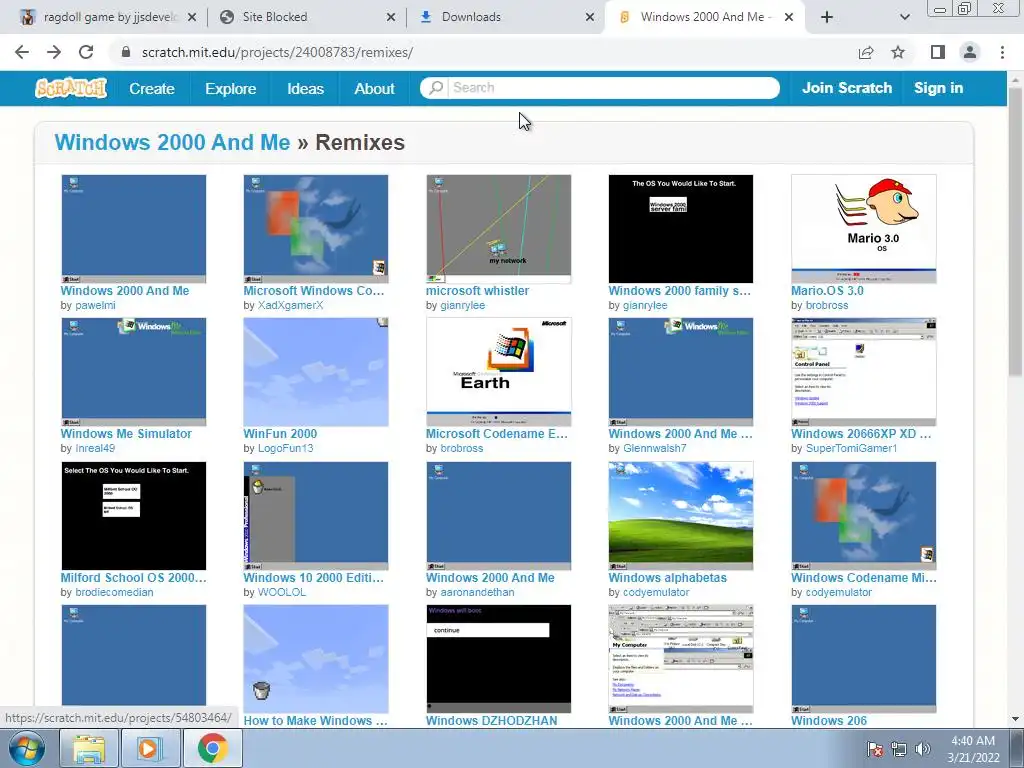Open the About menu item
Screen dimensions: 1024x768
tap(374, 88)
